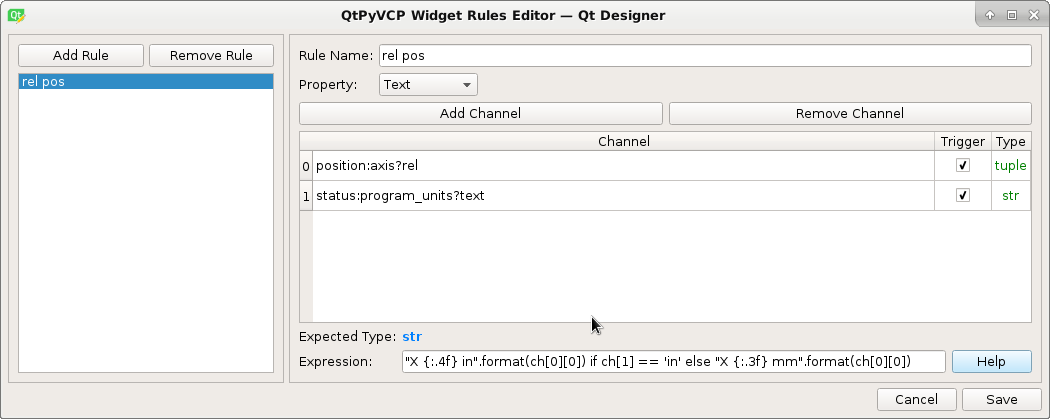The height and width of the screenshot is (419, 1050).
Task: Cancel the rules editor dialog
Action: [917, 400]
